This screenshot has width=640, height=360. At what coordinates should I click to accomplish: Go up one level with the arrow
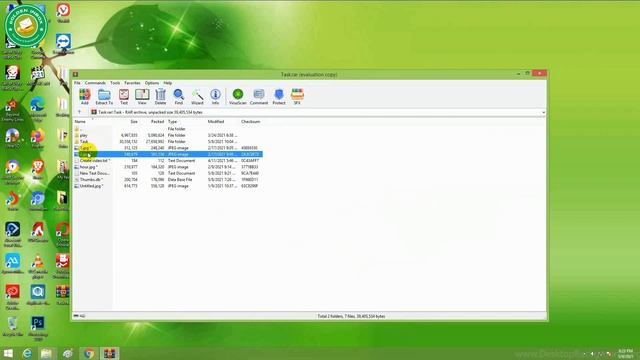[x=80, y=112]
